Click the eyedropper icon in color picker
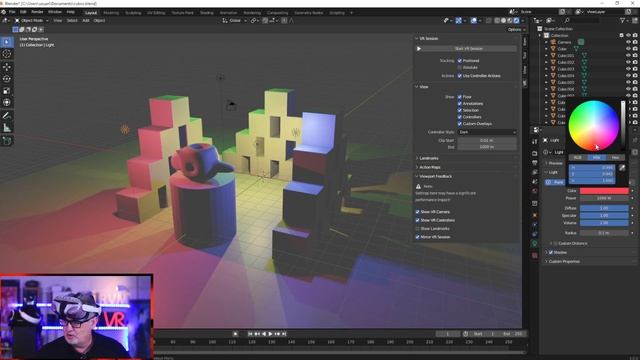The image size is (640, 360). click(622, 168)
